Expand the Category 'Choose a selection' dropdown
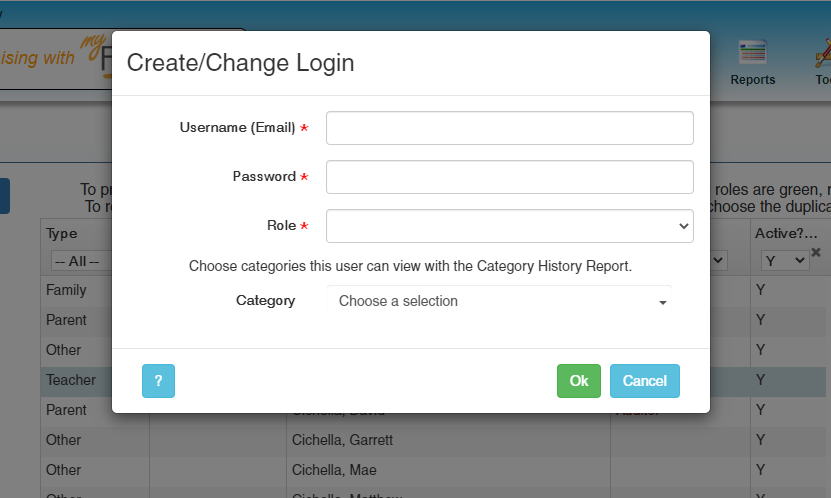 click(500, 301)
